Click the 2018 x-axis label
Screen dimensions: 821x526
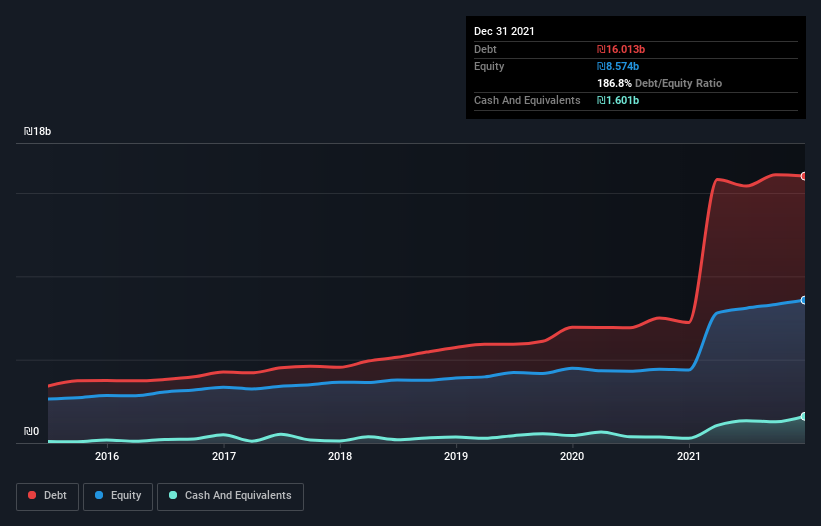(x=340, y=456)
